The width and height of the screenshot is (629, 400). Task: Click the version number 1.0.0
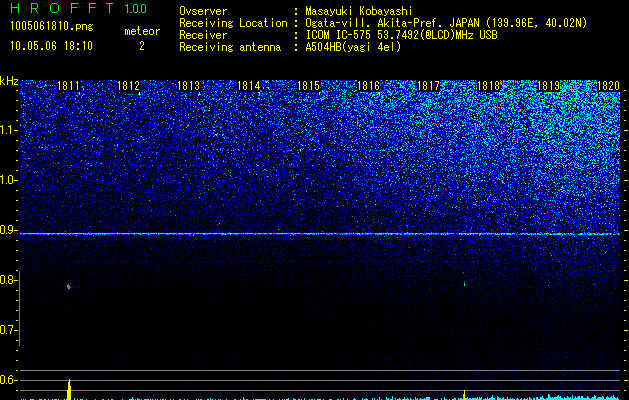coord(136,8)
